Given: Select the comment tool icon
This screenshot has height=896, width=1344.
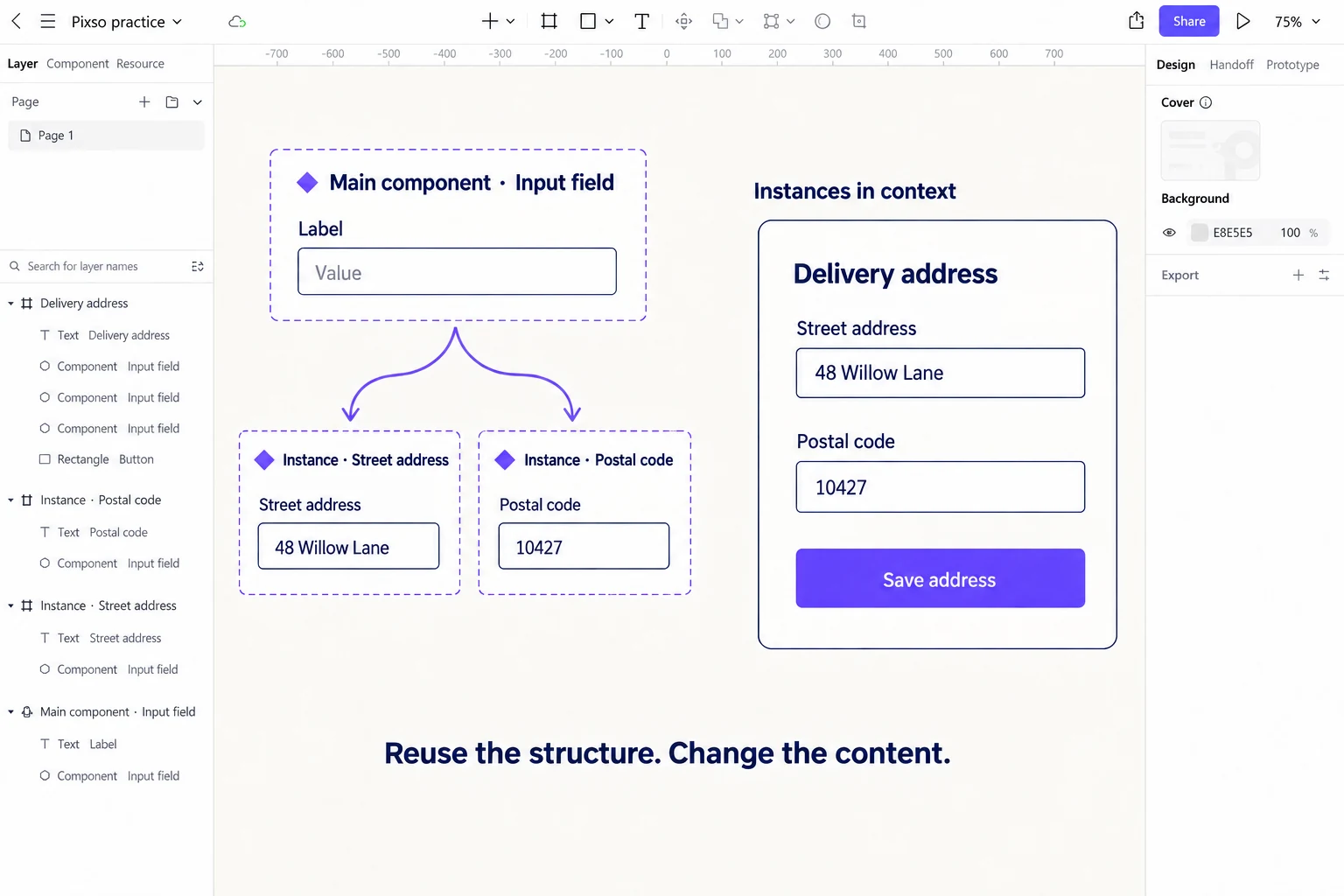Looking at the screenshot, I should 822,21.
